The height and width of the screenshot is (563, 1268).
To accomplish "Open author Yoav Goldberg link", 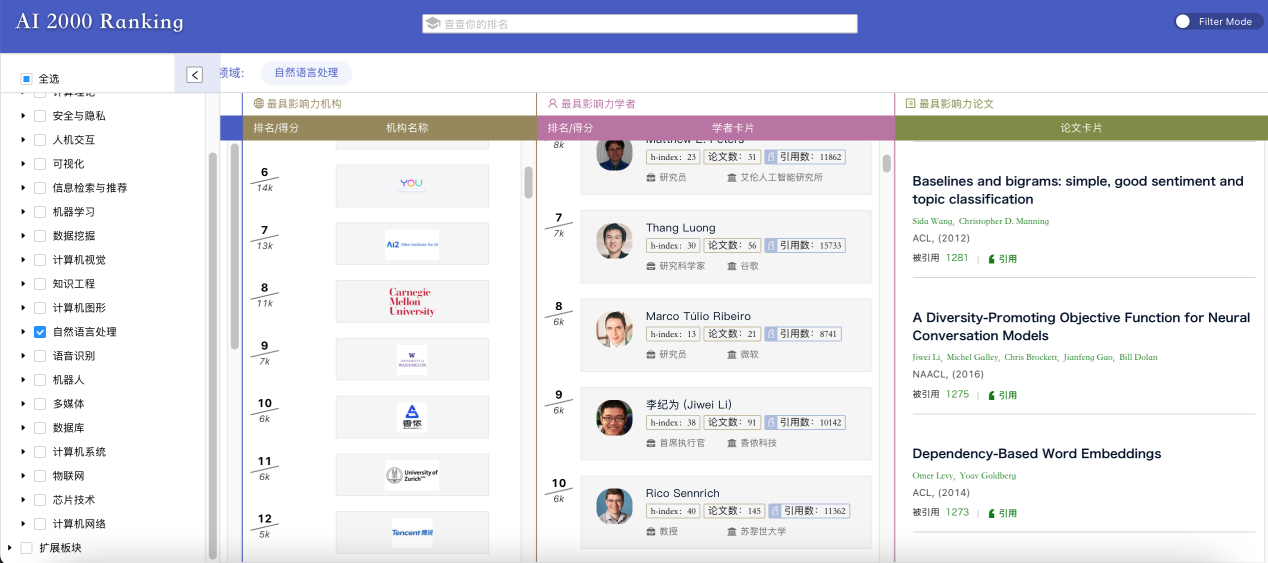I will [x=988, y=476].
